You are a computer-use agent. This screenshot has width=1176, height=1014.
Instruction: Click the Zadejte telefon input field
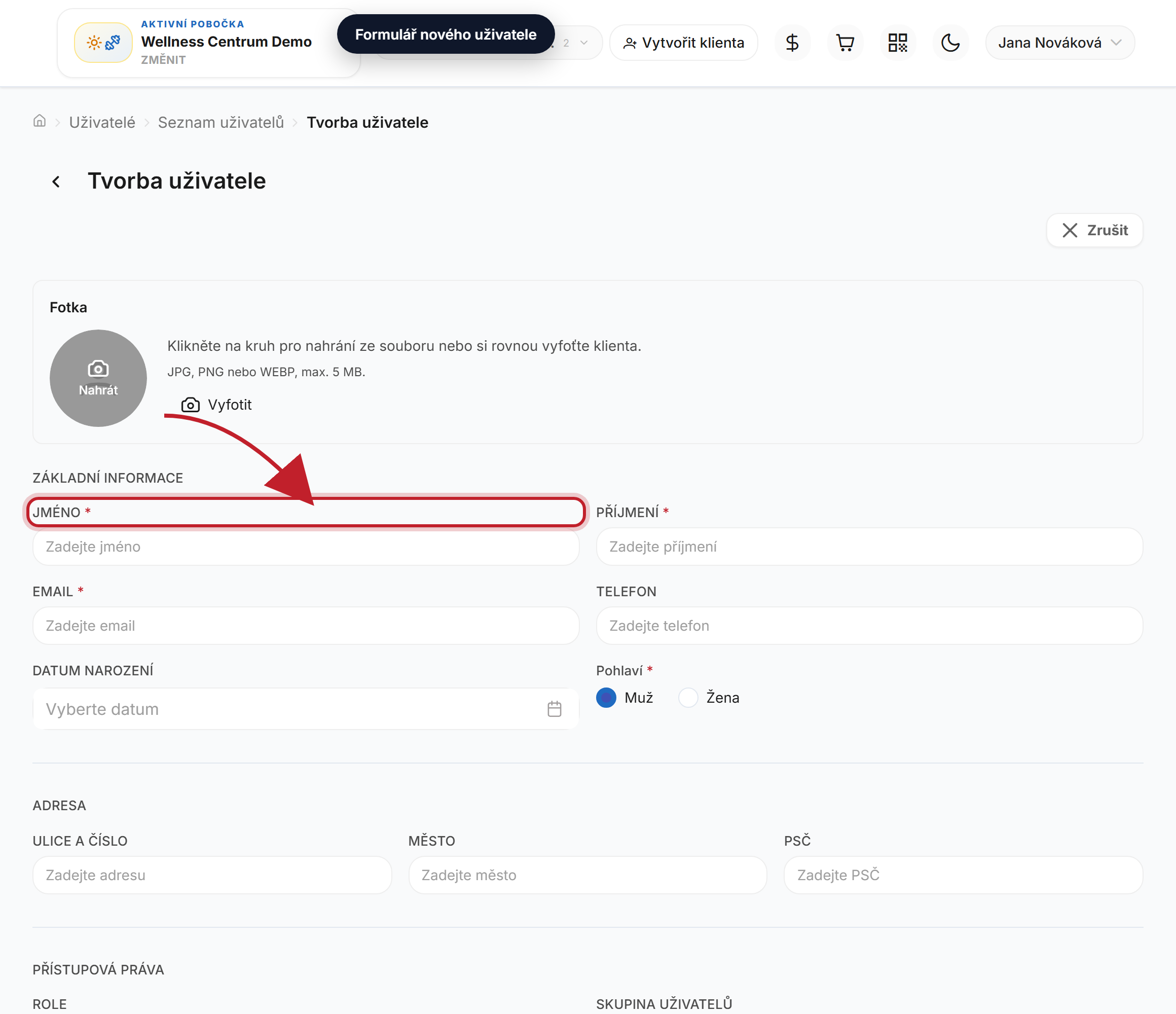(869, 626)
